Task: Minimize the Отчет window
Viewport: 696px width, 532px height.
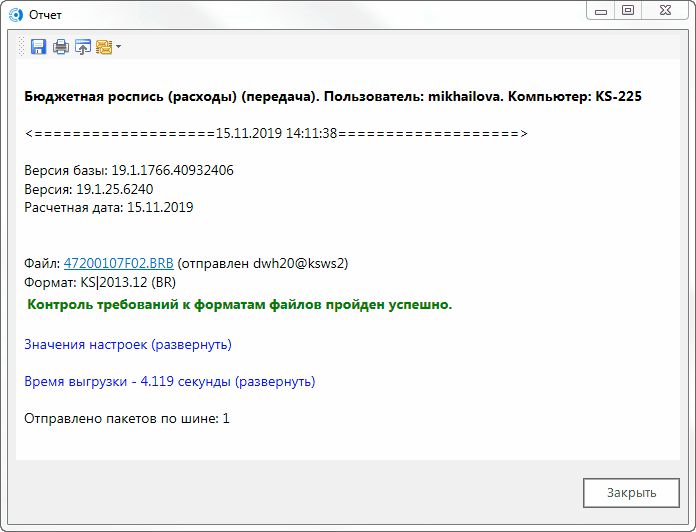Action: (x=601, y=10)
